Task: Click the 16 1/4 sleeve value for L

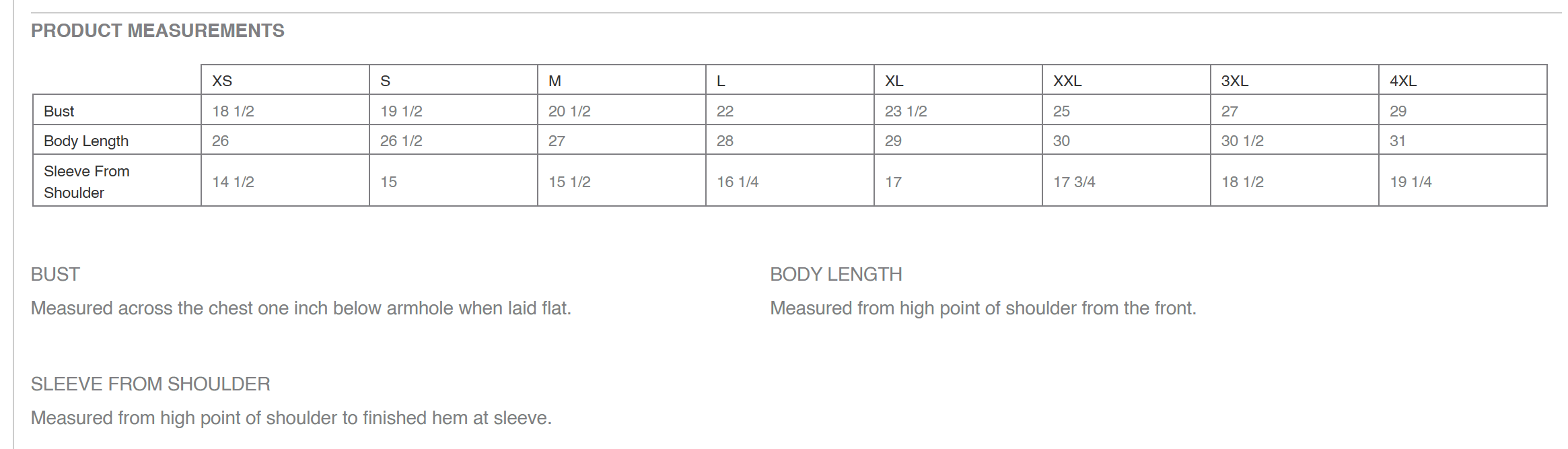Action: [x=738, y=182]
